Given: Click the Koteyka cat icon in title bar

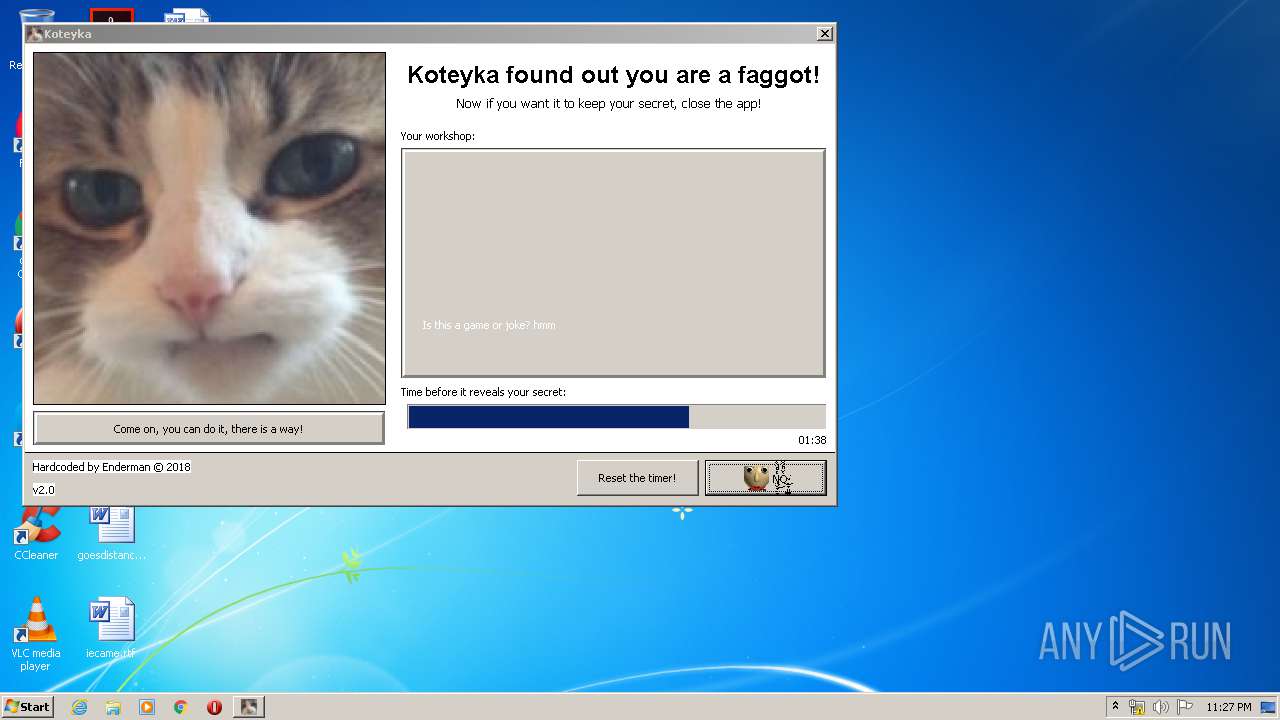Looking at the screenshot, I should (x=35, y=34).
